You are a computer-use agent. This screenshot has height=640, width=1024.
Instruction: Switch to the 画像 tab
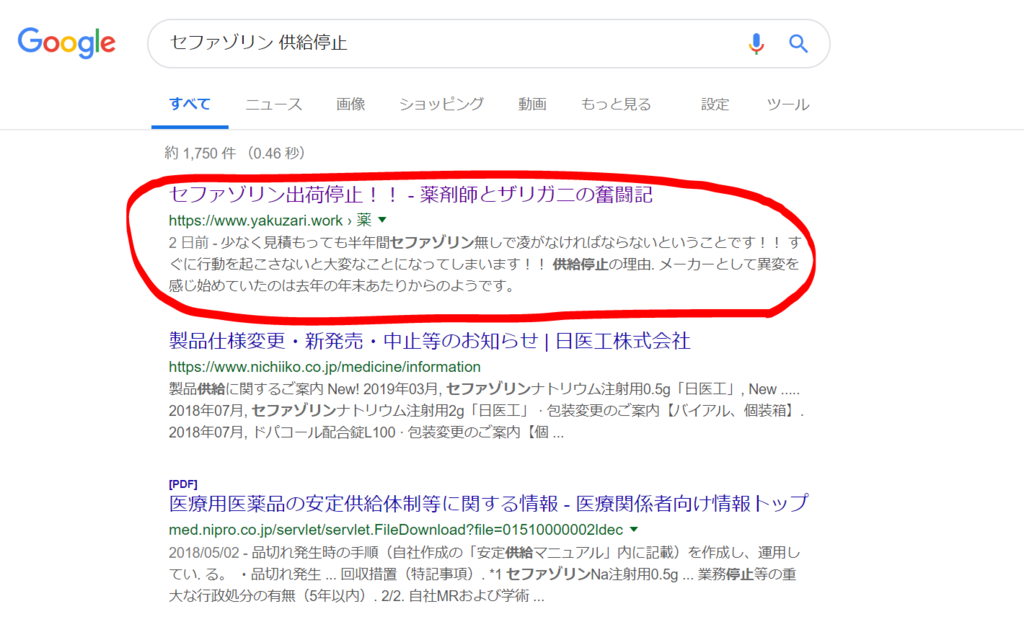tap(351, 103)
